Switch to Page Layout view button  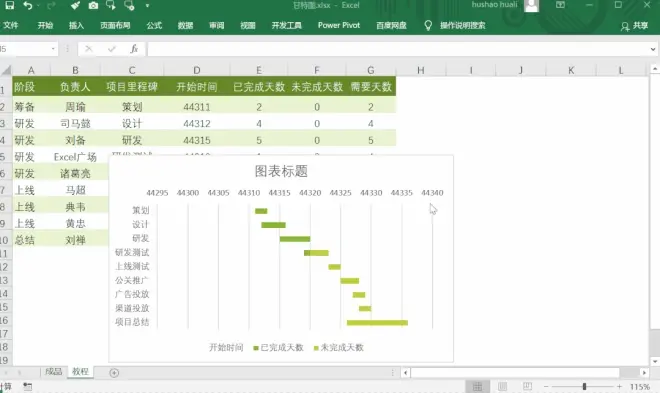[502, 386]
